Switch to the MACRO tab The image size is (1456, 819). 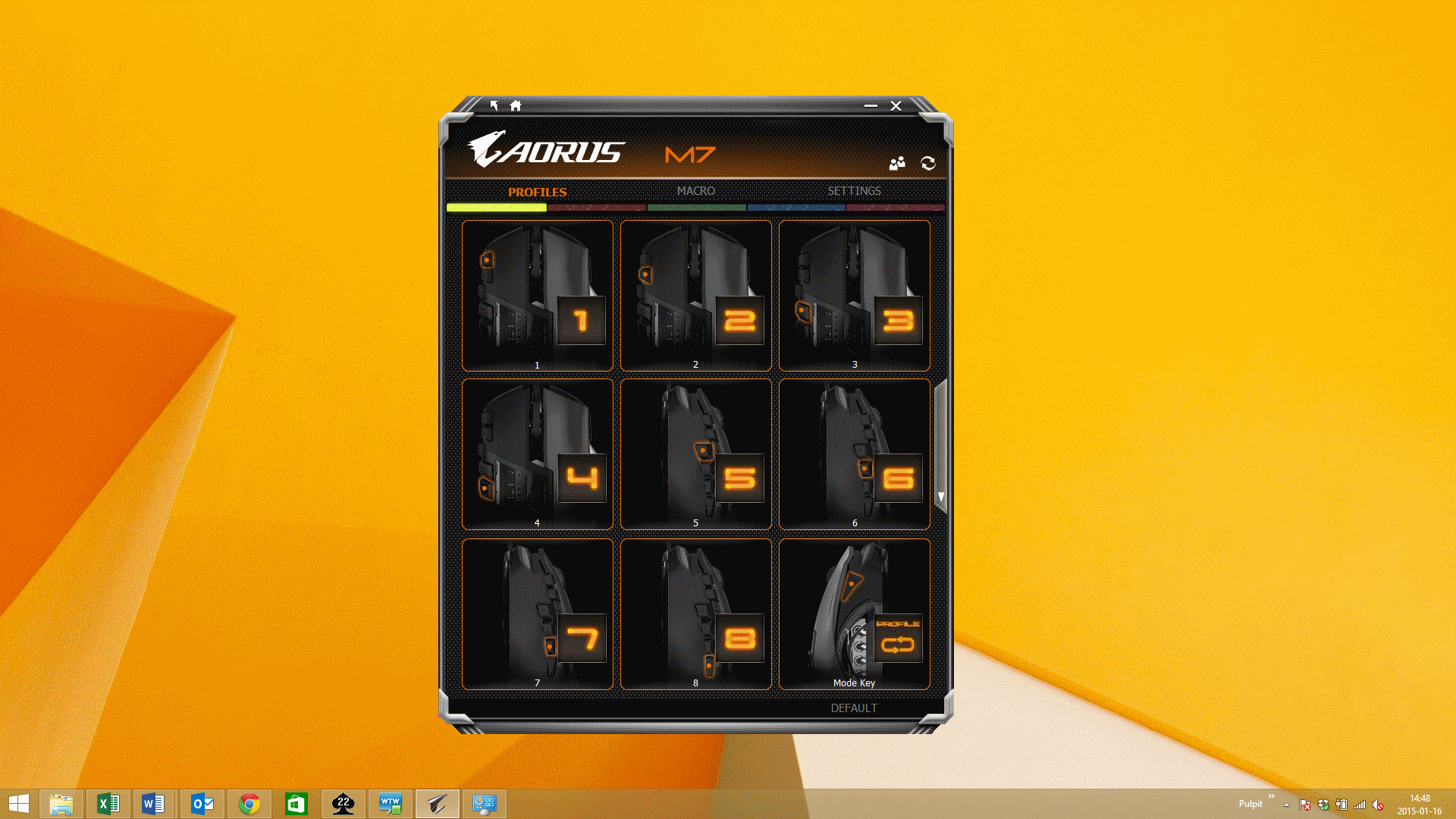[695, 191]
